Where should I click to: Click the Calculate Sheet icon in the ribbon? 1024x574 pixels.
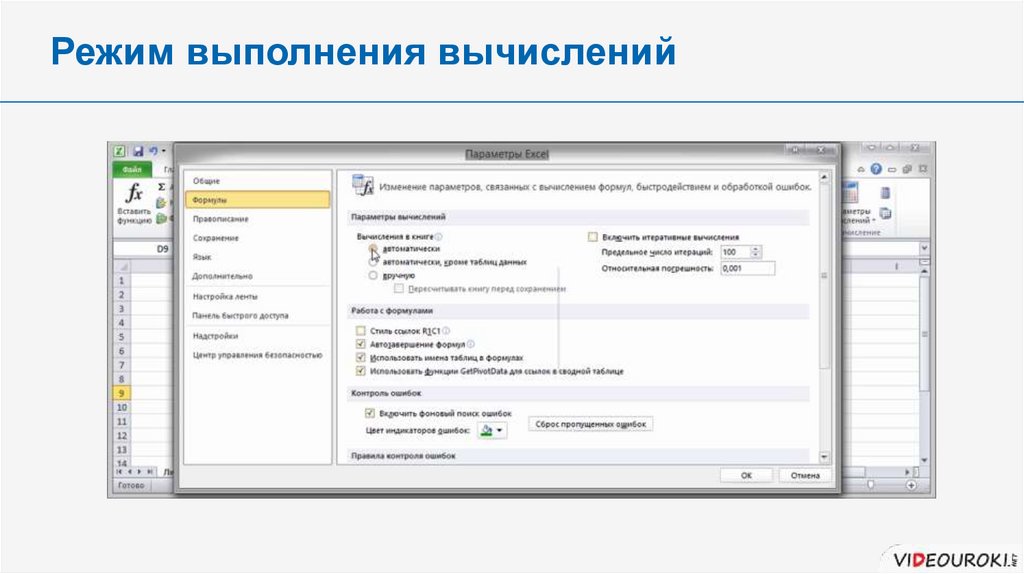tap(885, 213)
